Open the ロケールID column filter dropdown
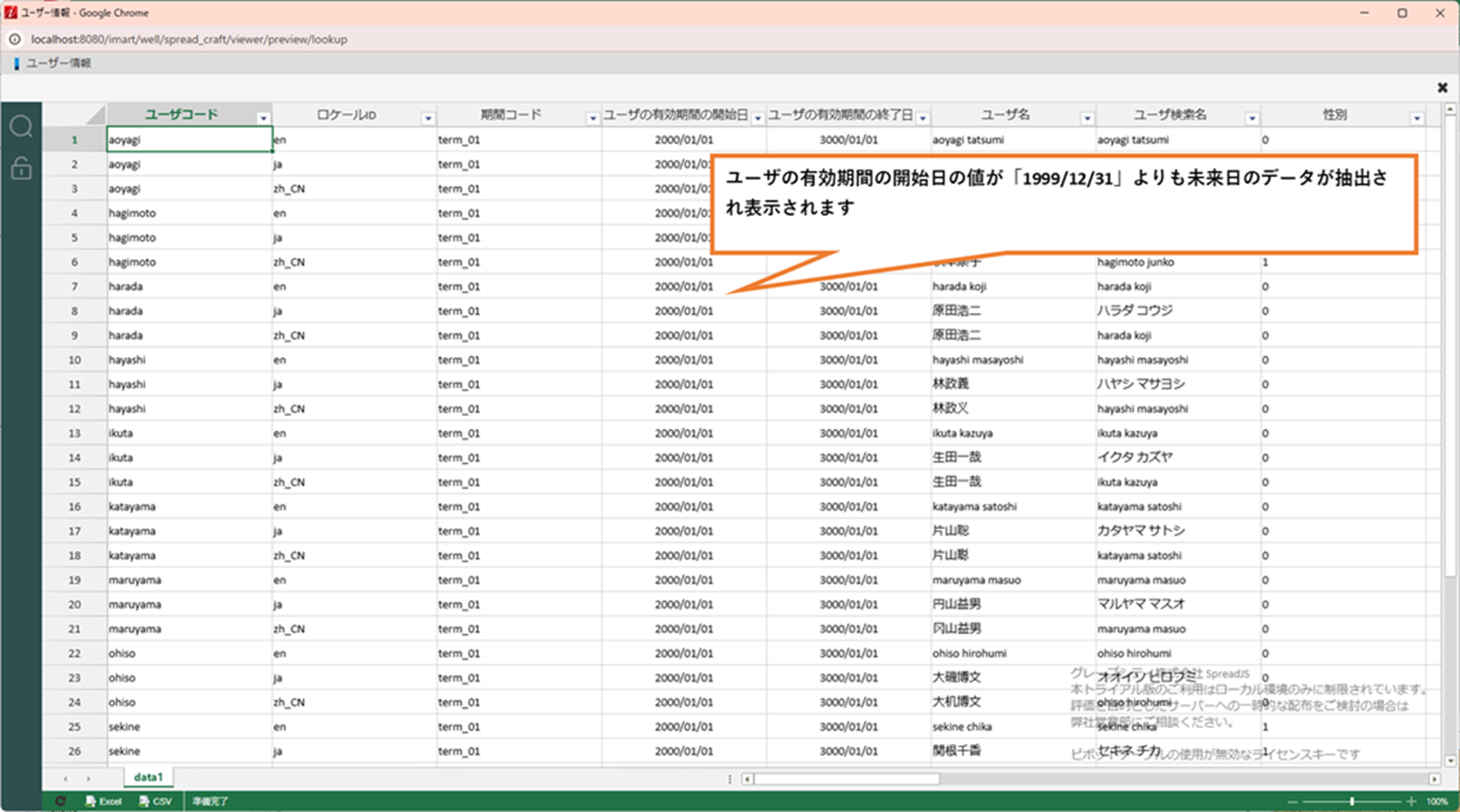 pos(428,118)
